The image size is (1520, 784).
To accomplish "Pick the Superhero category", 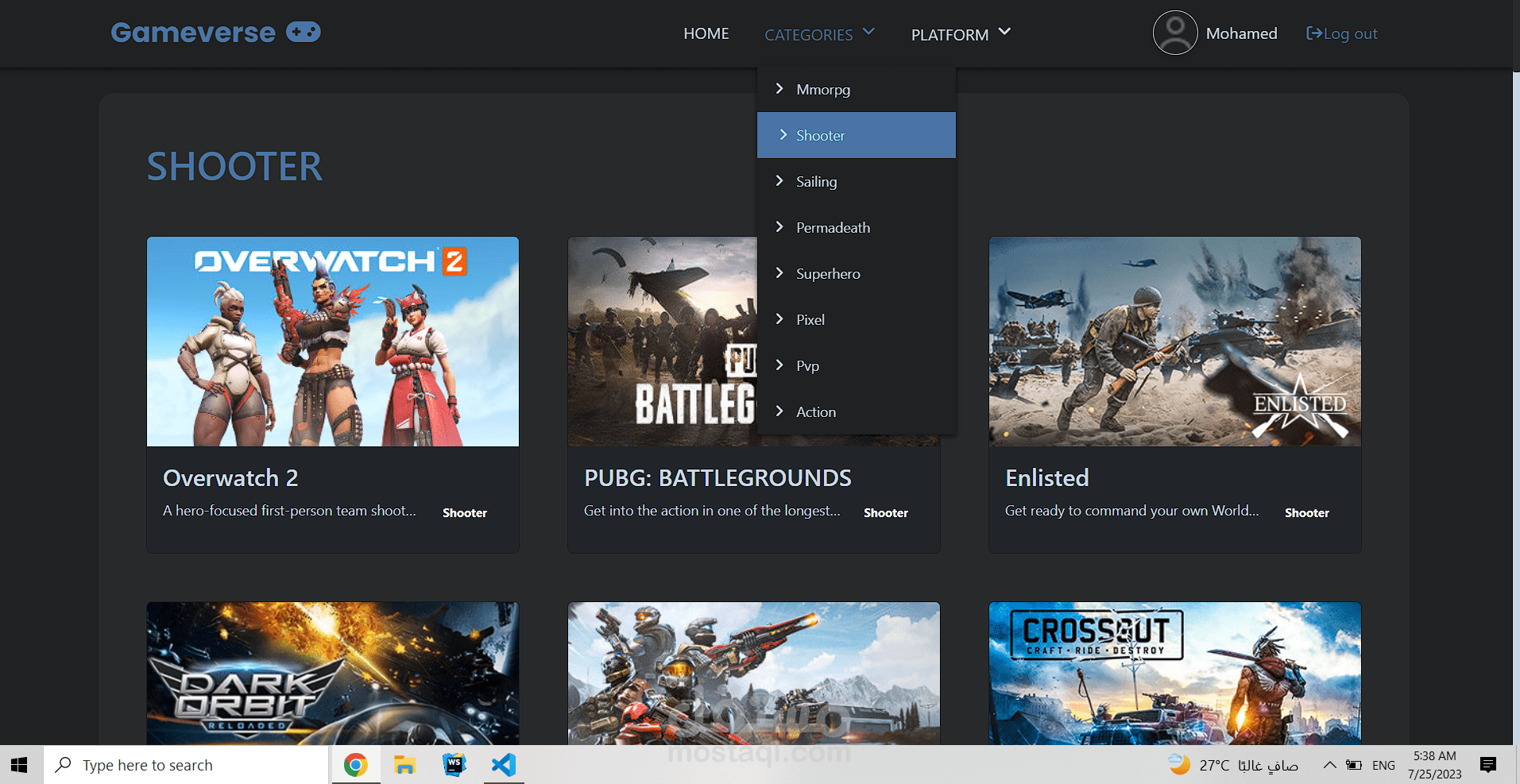I will pyautogui.click(x=857, y=273).
